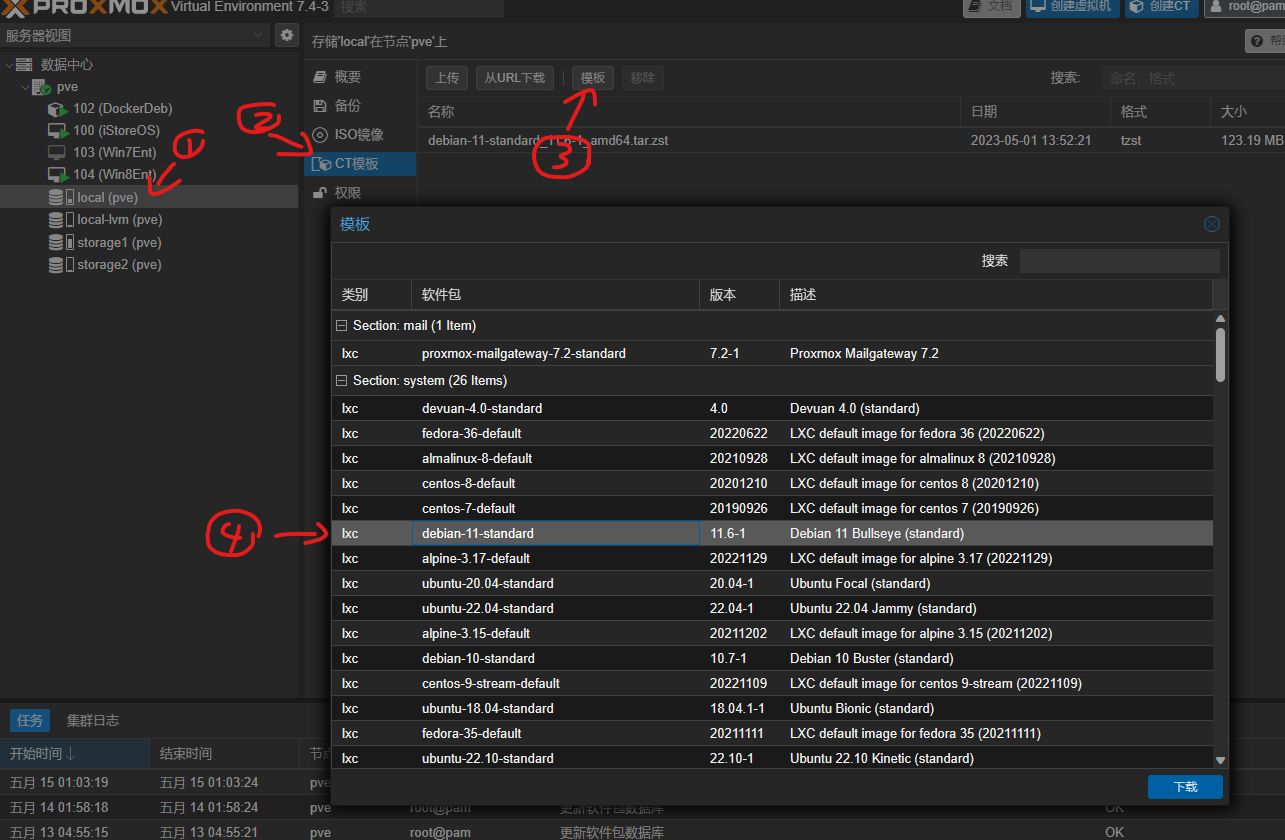This screenshot has height=840, width=1285.
Task: Collapse the pve node in tree
Action: point(24,87)
